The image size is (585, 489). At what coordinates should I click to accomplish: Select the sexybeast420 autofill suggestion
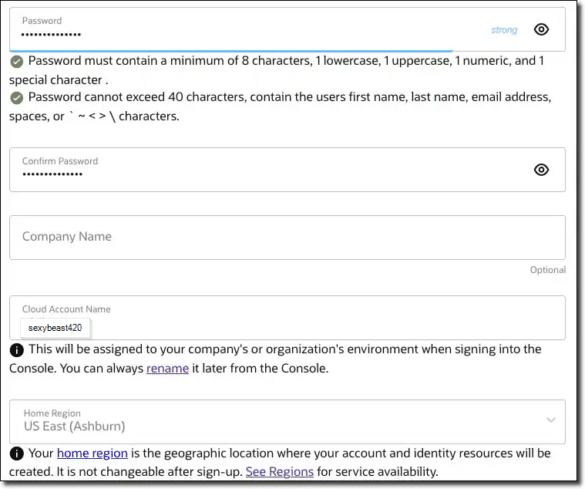click(x=55, y=328)
